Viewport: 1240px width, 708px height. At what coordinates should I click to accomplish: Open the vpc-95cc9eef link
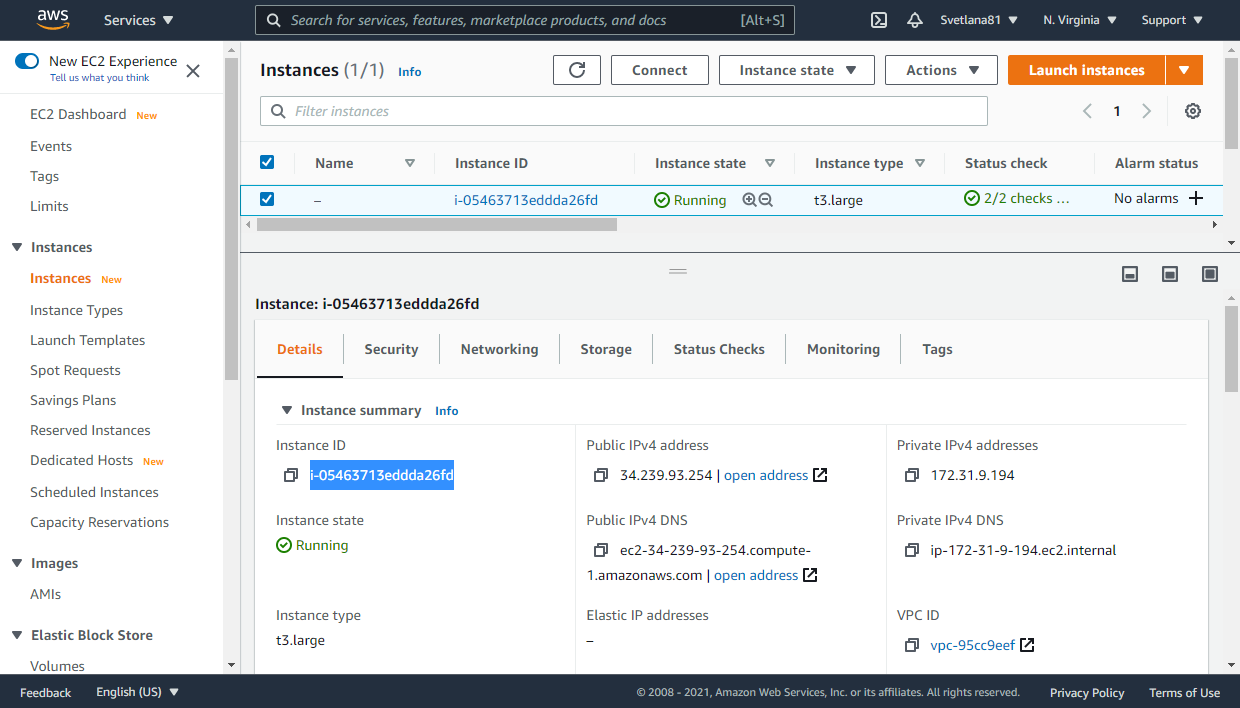coord(973,645)
